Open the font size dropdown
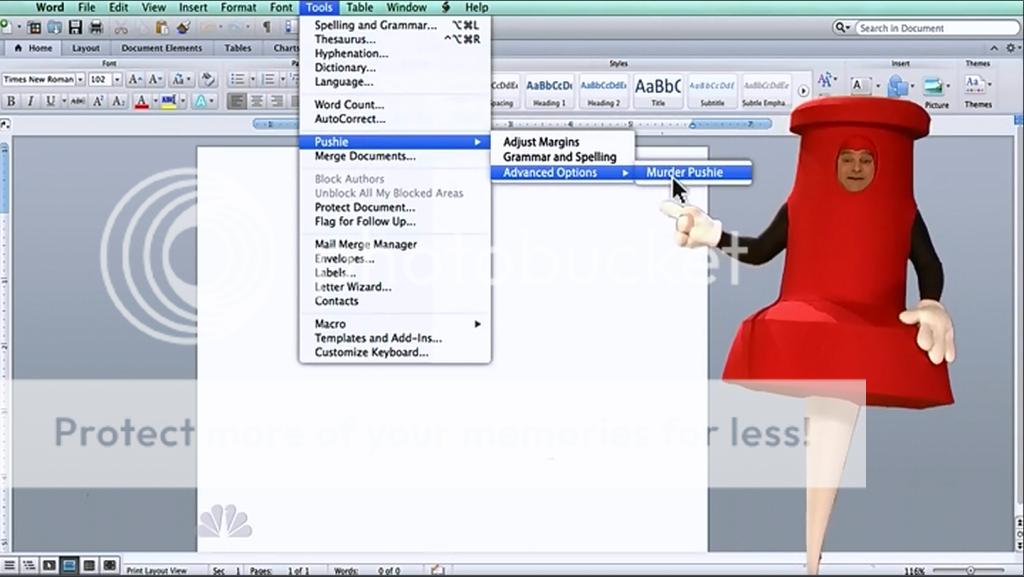This screenshot has height=577, width=1024. 117,79
